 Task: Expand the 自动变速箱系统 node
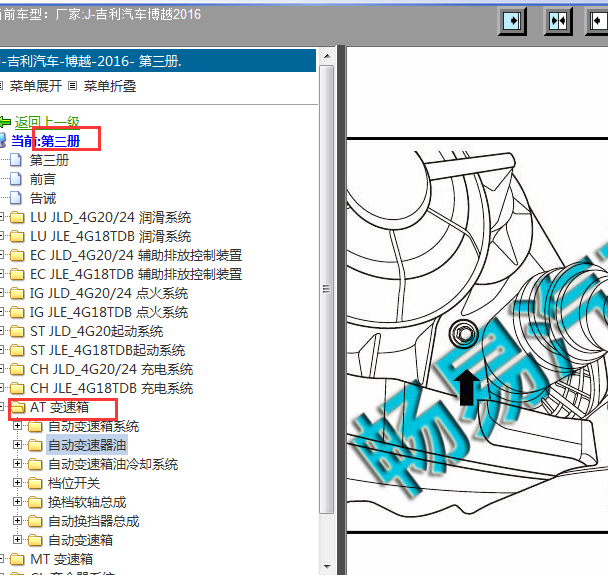tap(17, 426)
